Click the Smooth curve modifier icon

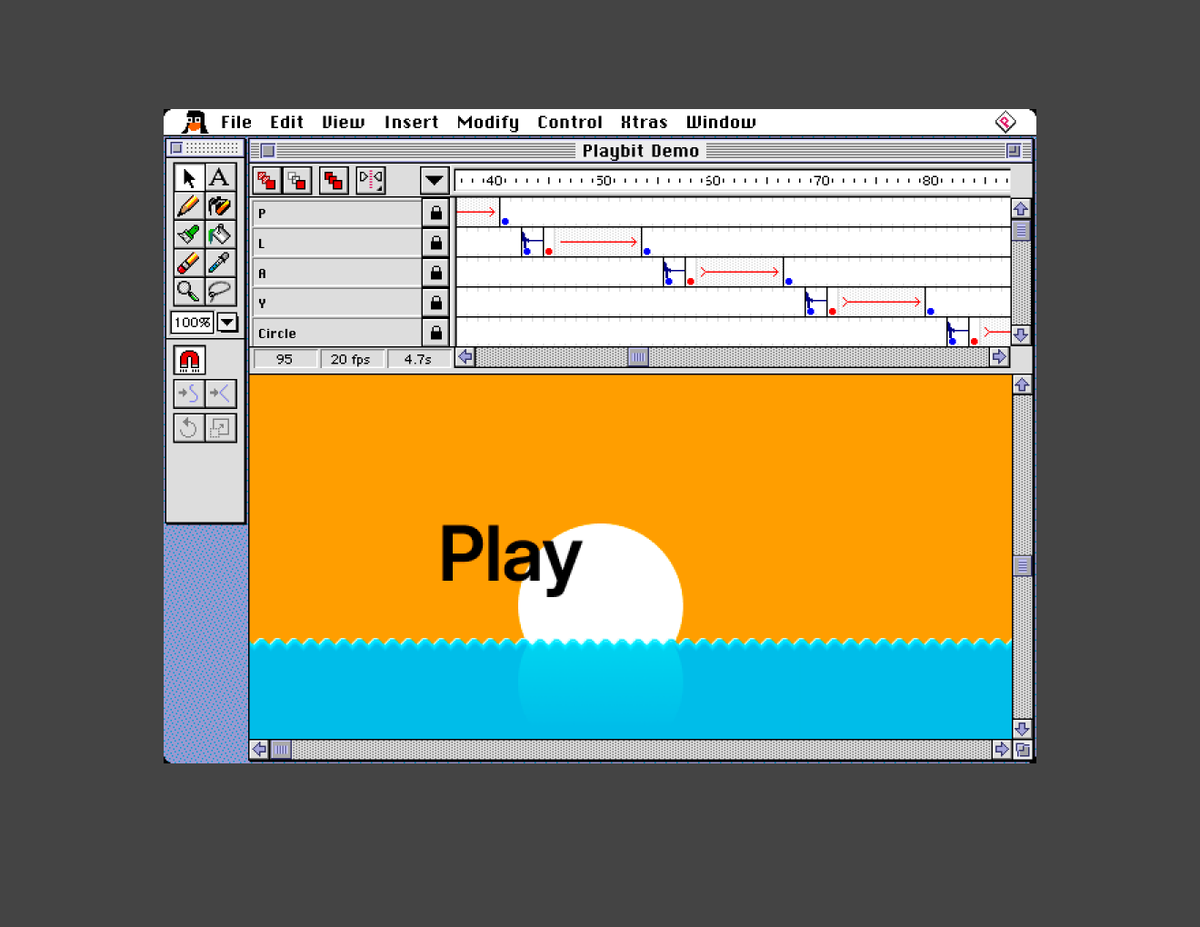(x=189, y=394)
